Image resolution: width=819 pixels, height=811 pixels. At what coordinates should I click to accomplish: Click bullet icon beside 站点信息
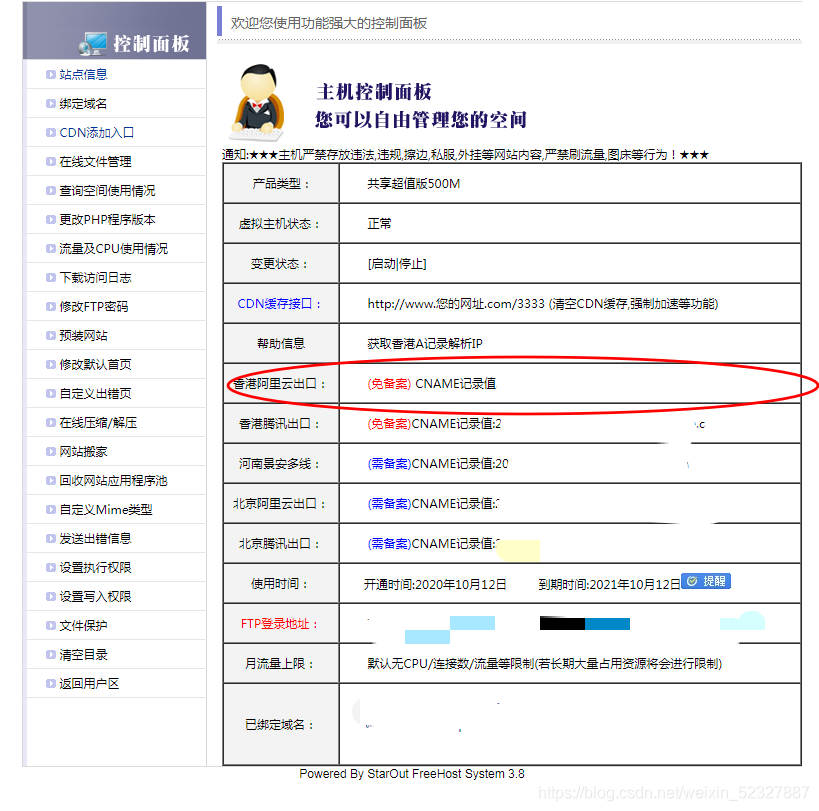51,75
